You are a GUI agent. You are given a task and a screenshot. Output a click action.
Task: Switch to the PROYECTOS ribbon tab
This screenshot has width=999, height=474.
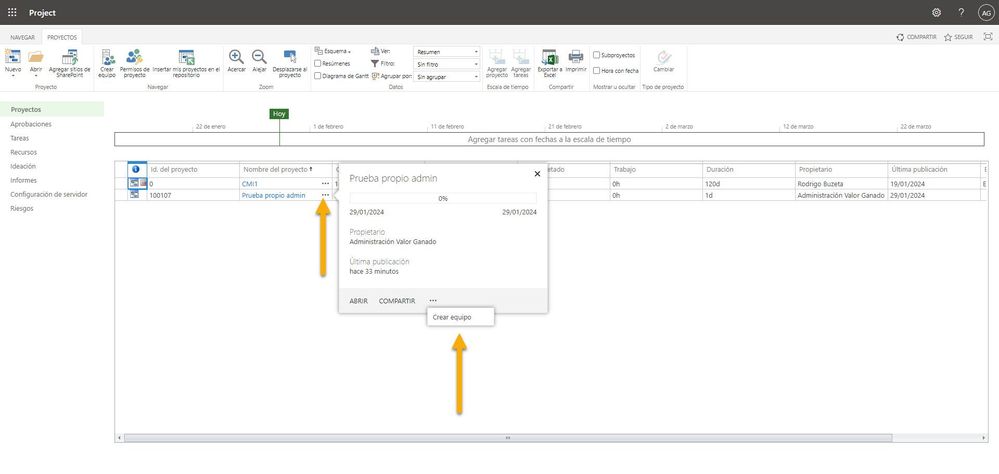pos(62,38)
